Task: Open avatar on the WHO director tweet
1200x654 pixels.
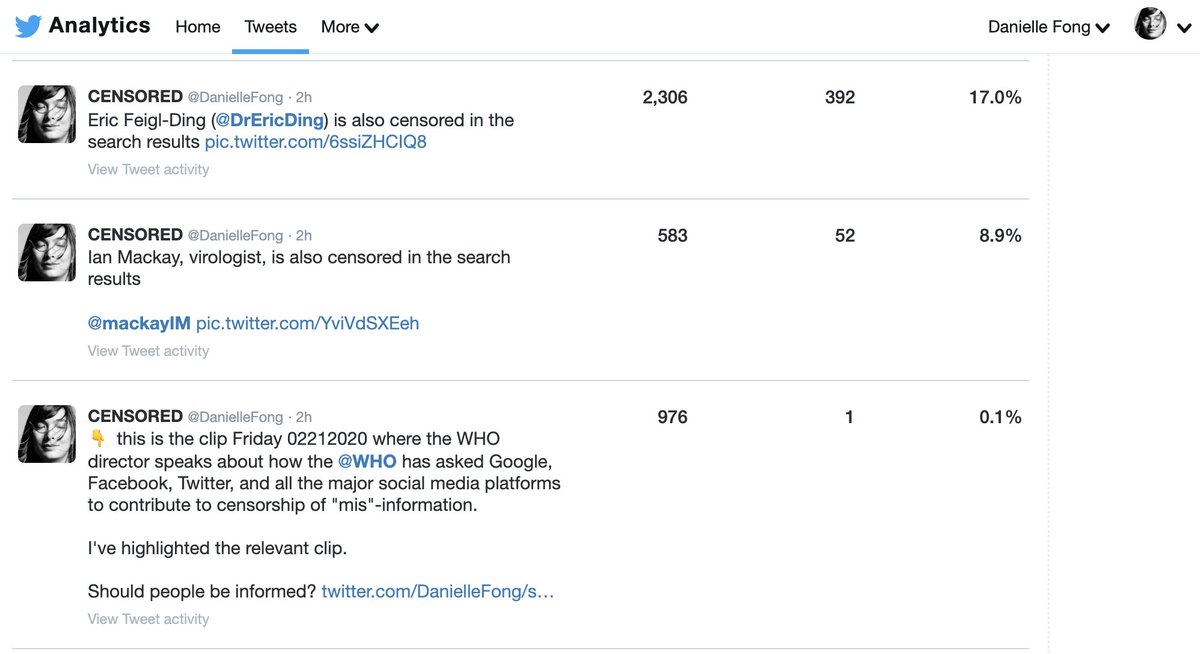Action: pos(47,434)
